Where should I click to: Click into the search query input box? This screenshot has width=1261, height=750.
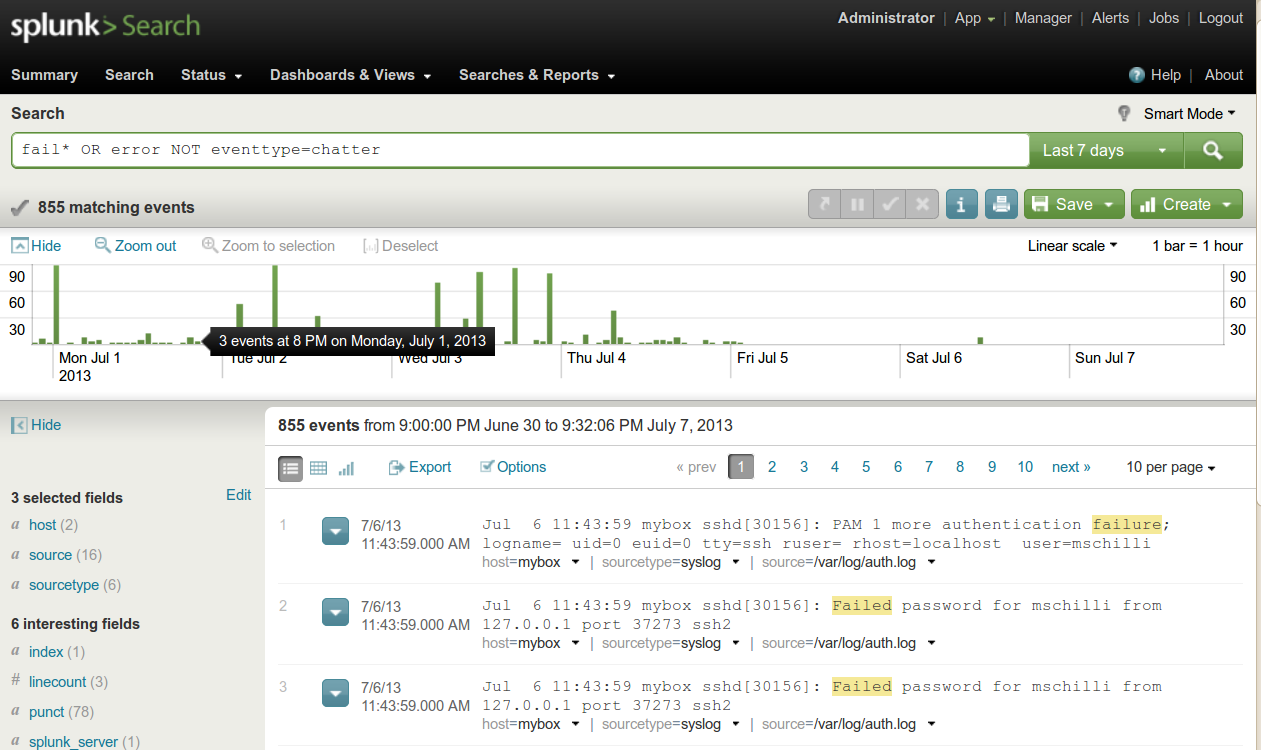point(520,150)
